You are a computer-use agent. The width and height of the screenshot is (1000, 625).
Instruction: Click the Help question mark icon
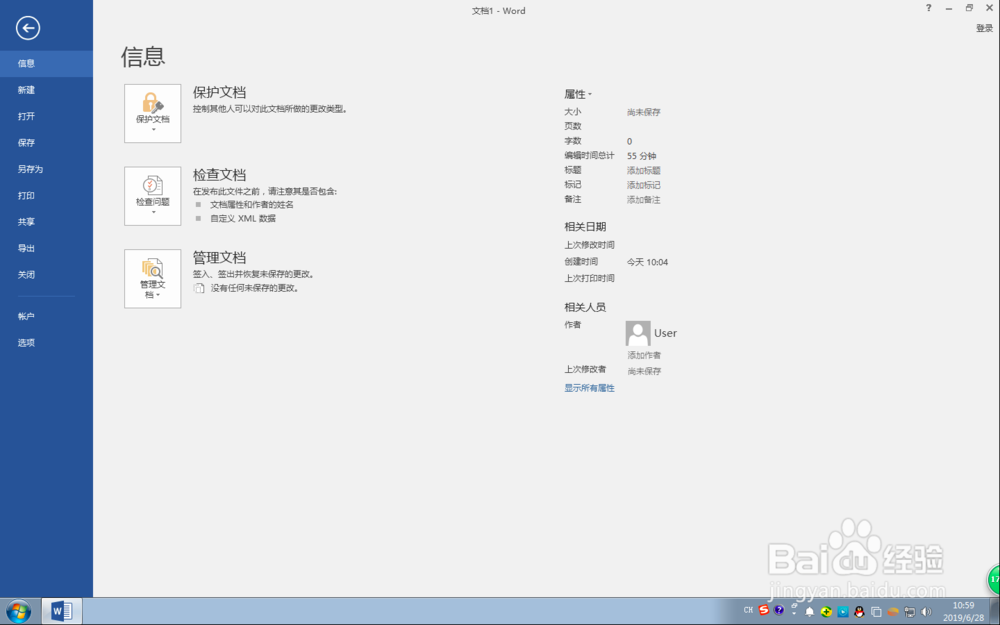point(928,8)
